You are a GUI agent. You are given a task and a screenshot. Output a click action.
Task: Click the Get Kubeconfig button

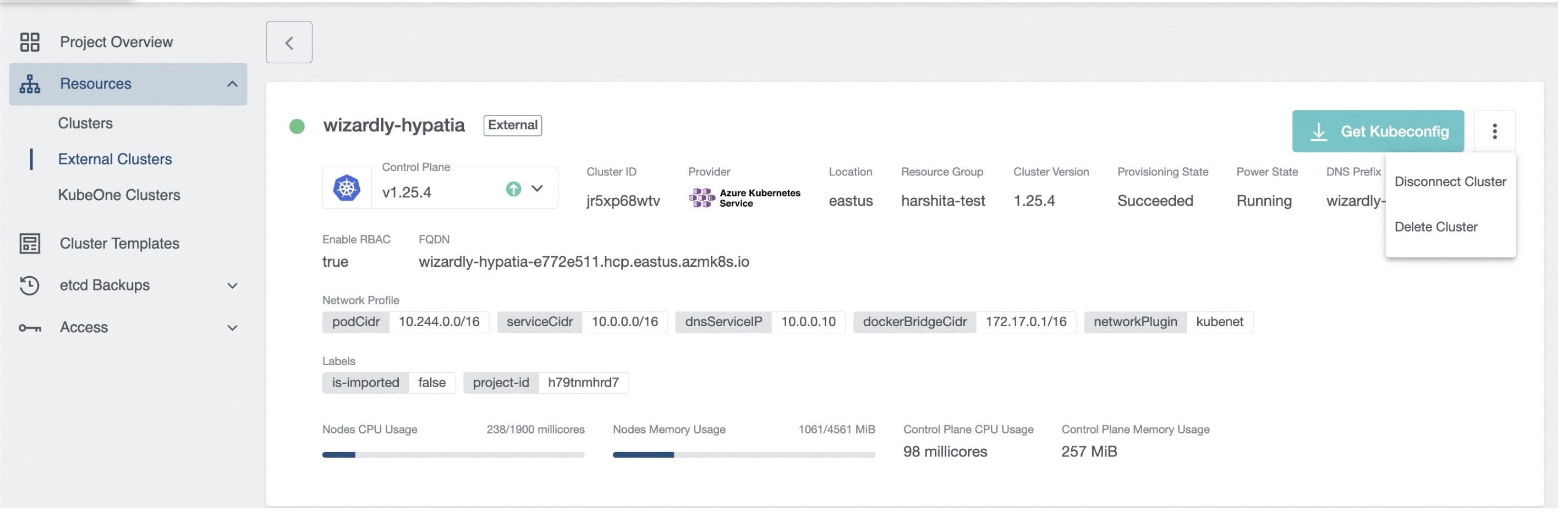1378,131
